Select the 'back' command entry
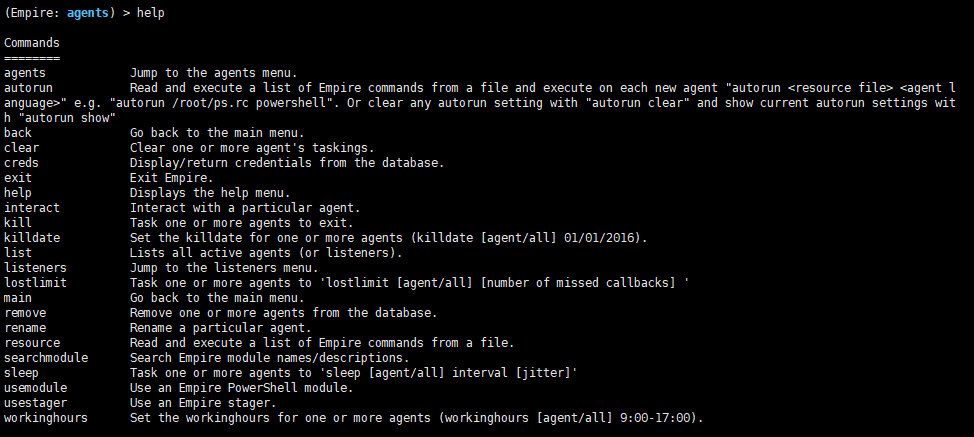This screenshot has width=974, height=437. pyautogui.click(x=18, y=133)
